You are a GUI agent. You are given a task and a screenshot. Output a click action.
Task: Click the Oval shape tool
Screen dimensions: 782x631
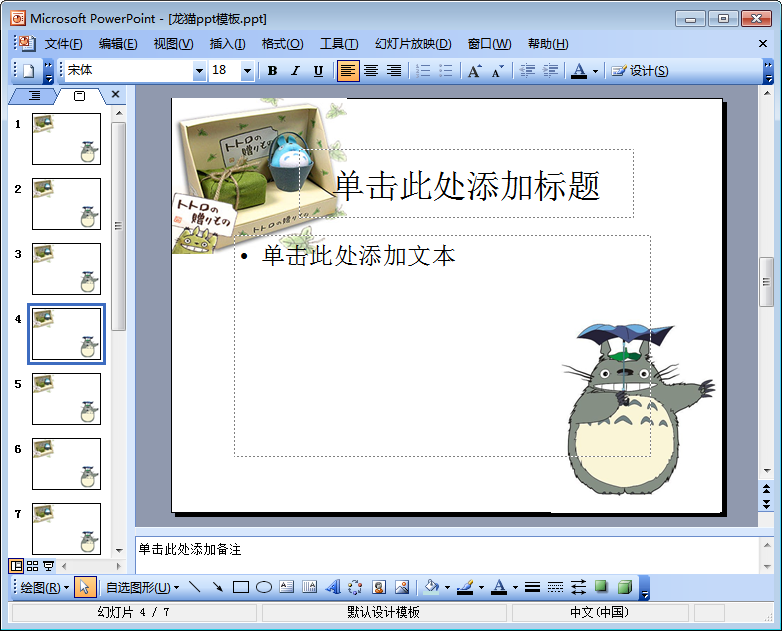264,587
